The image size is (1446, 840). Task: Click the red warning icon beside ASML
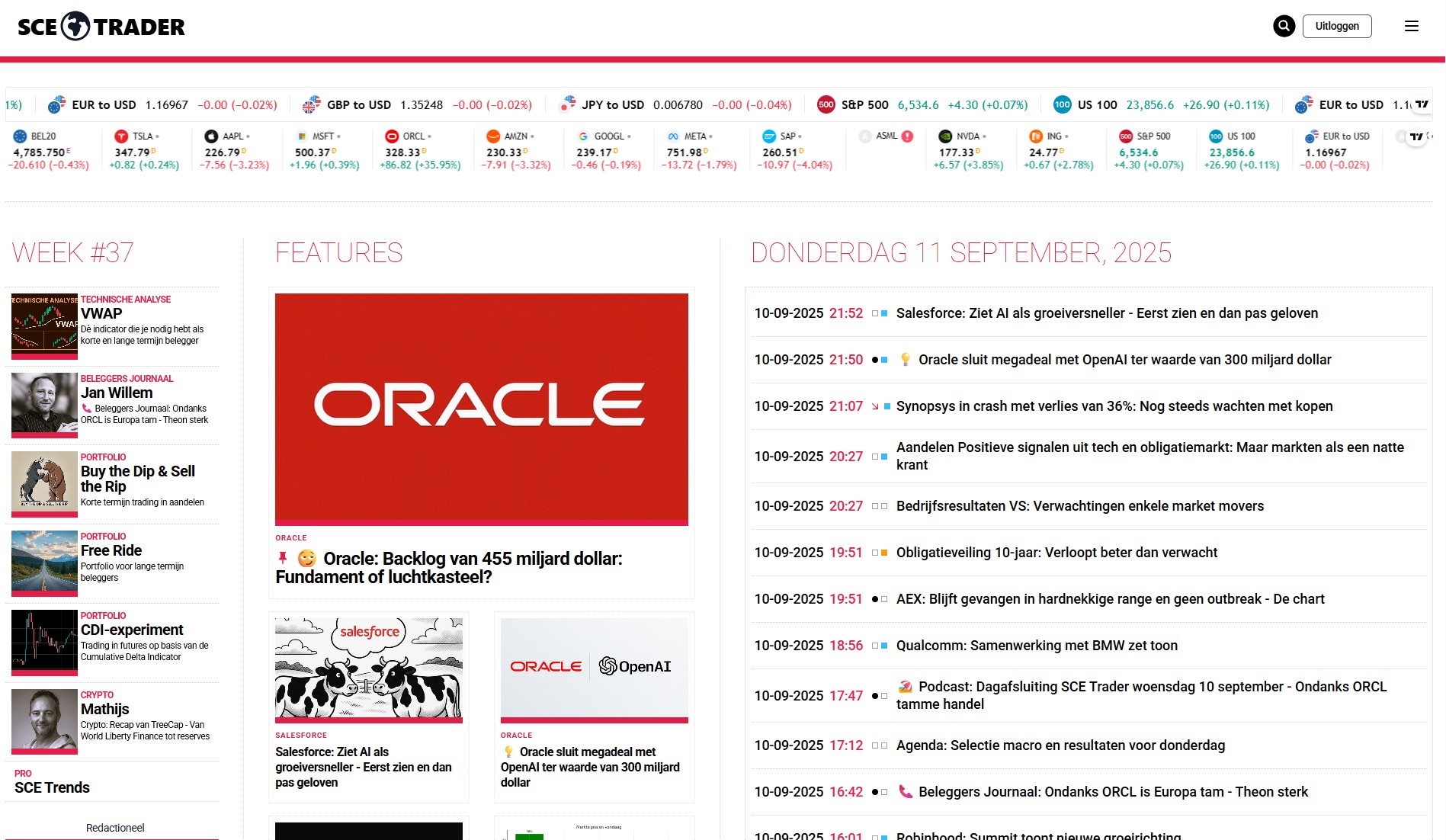(907, 136)
